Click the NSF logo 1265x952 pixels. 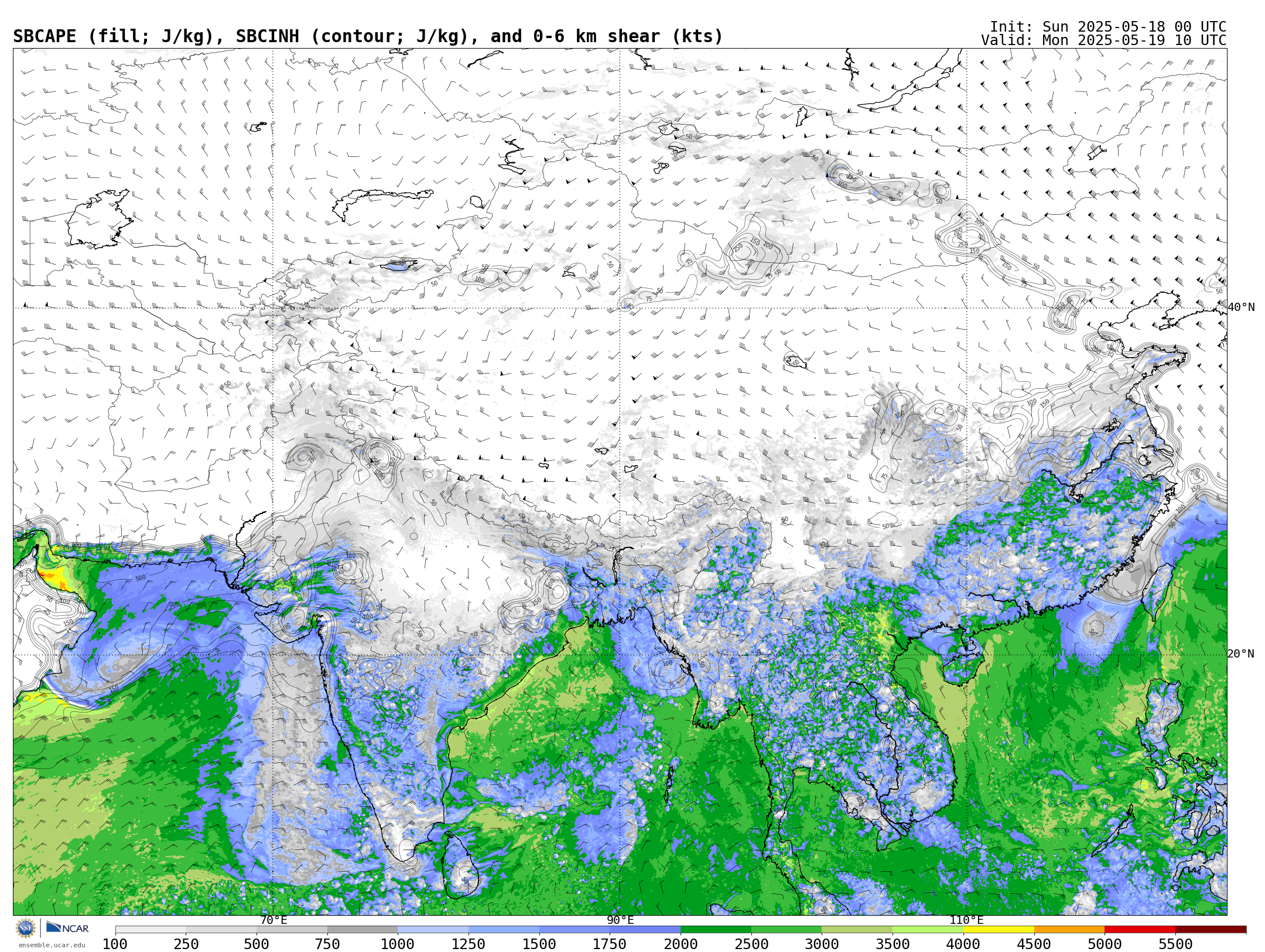coord(26,928)
